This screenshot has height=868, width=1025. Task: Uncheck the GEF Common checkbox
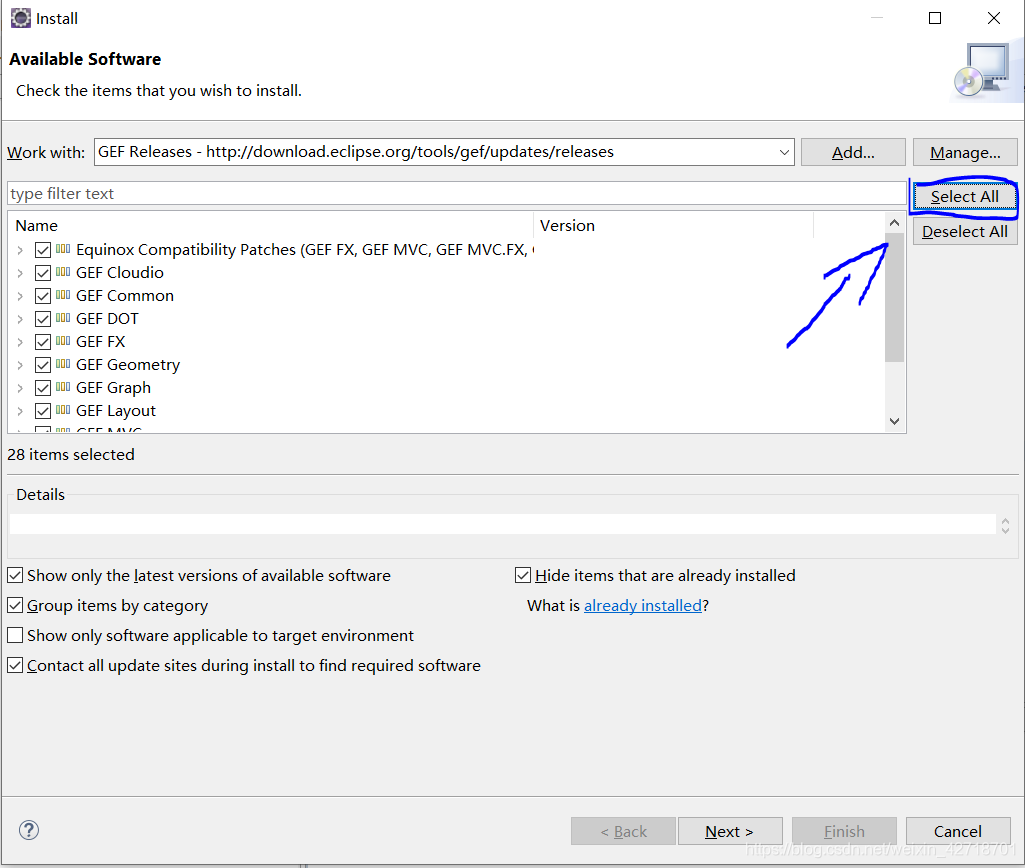43,295
